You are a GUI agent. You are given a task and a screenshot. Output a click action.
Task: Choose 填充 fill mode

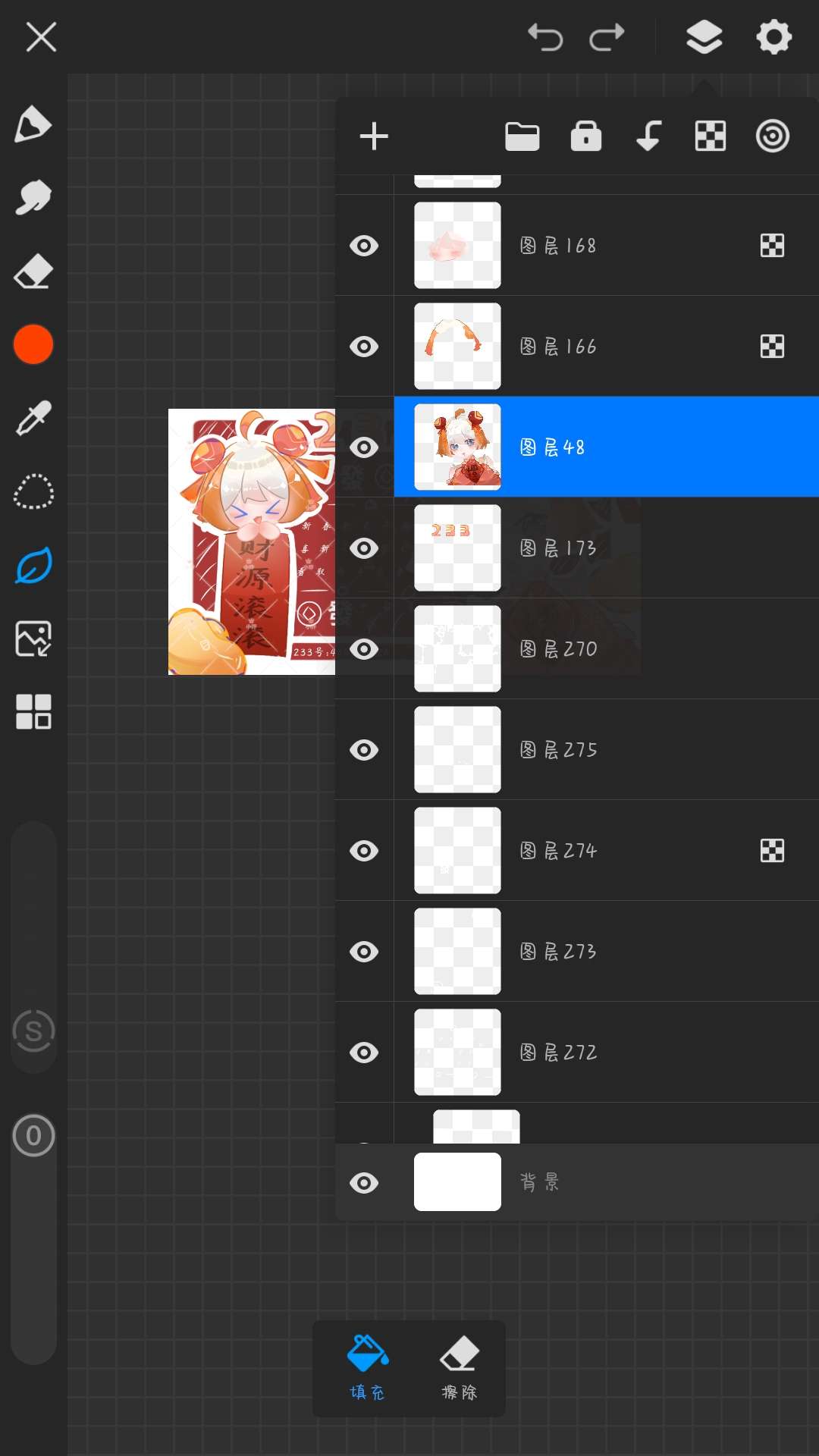click(x=368, y=1368)
